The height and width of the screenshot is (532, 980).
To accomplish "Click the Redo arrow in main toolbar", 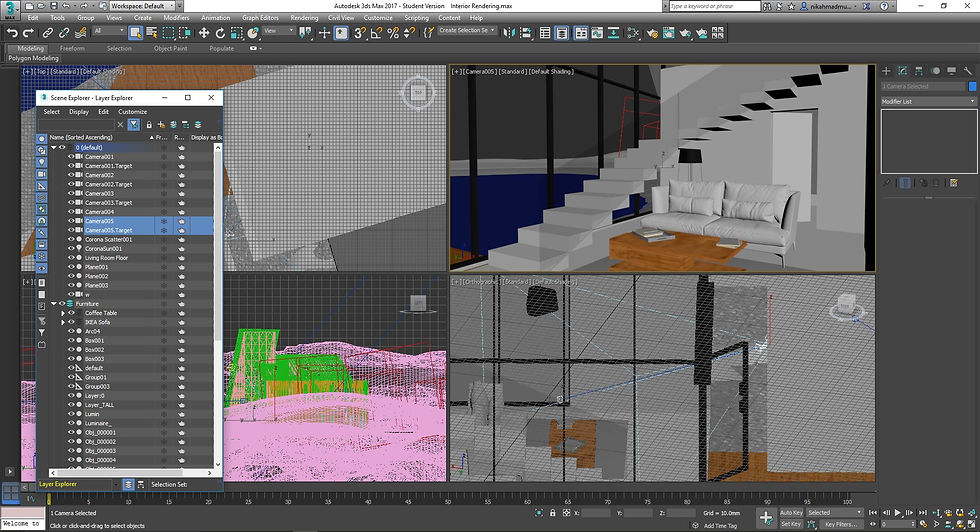I will pos(28,33).
